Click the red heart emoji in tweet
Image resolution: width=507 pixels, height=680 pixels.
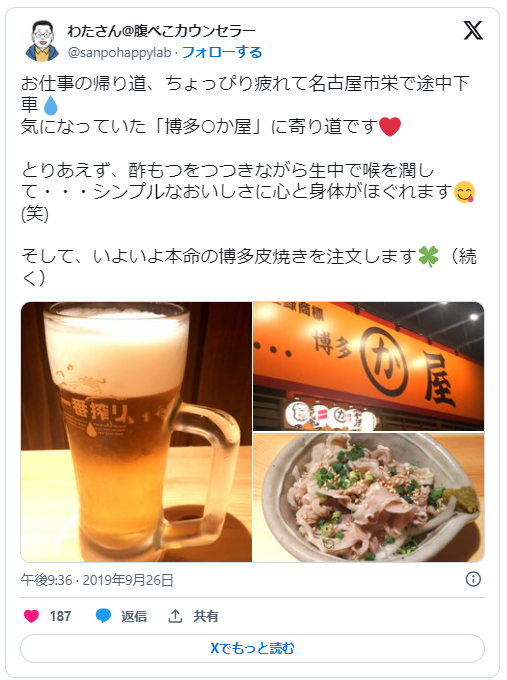pos(389,127)
